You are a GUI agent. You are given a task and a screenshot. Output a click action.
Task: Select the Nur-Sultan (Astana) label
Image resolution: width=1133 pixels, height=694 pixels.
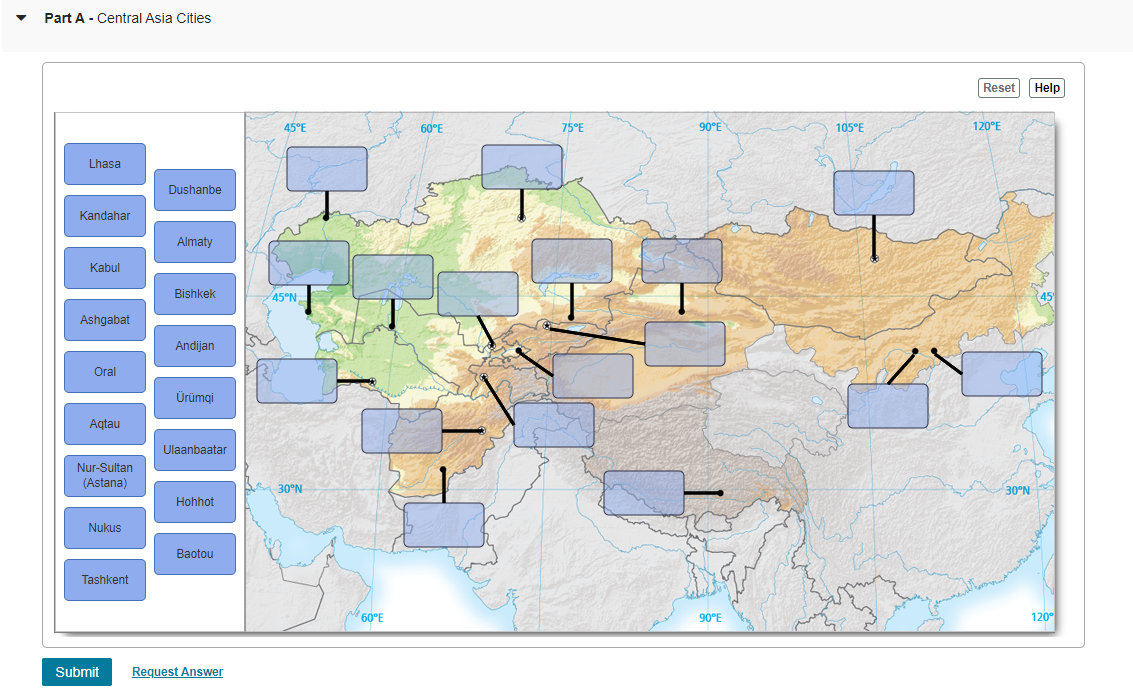(x=105, y=476)
